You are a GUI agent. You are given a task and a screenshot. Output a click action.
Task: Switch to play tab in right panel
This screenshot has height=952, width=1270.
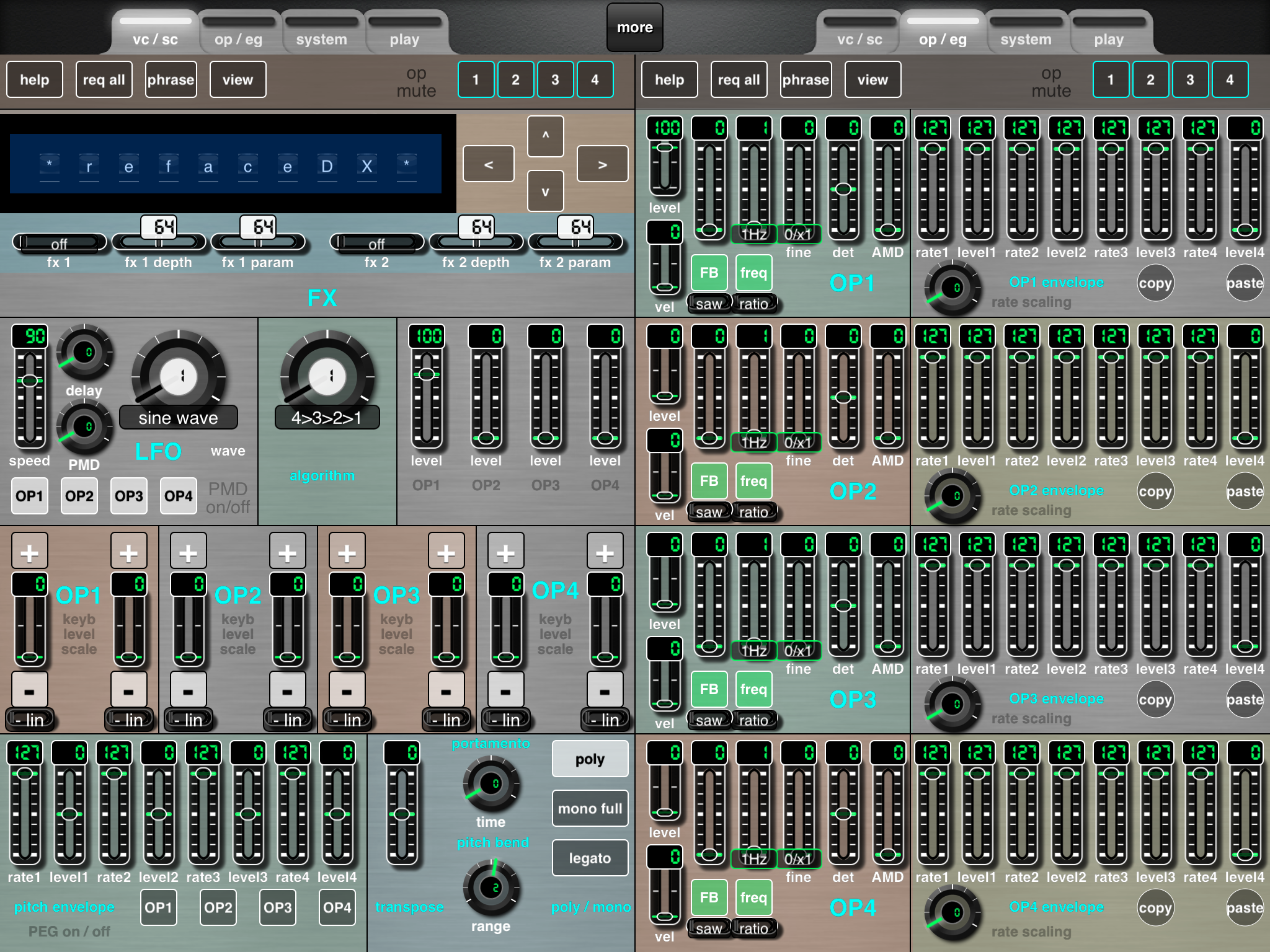pyautogui.click(x=1109, y=33)
